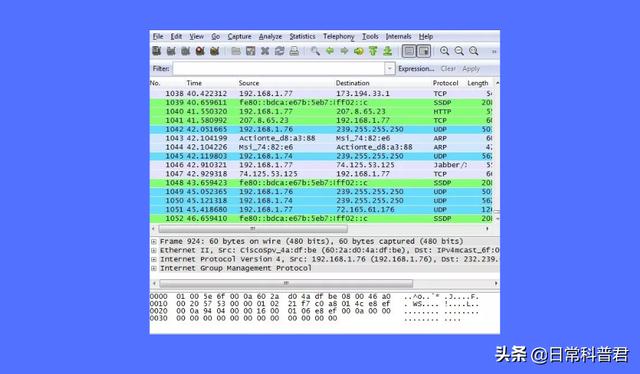Image resolution: width=640 pixels, height=374 pixels.
Task: Expand the Internet Group Management Protocol node
Action: (x=154, y=268)
